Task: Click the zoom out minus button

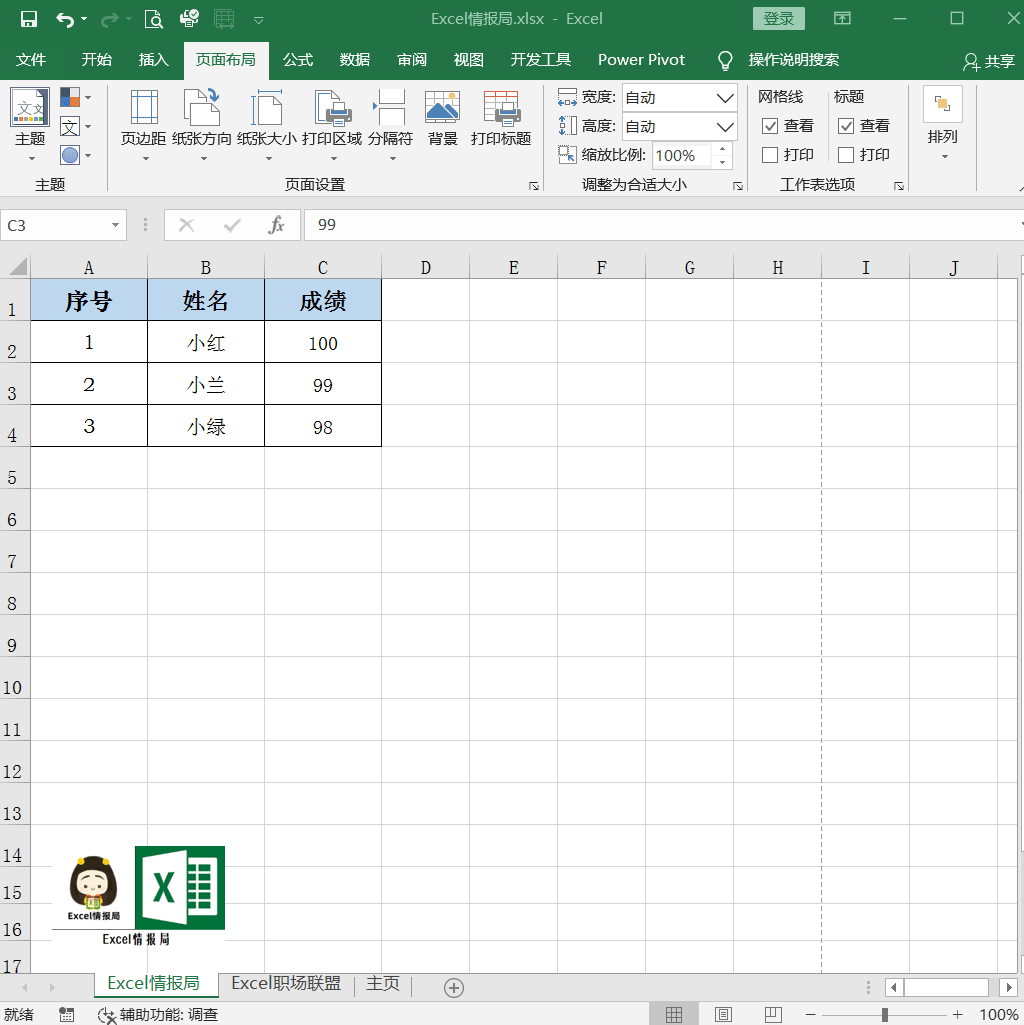Action: [811, 1015]
